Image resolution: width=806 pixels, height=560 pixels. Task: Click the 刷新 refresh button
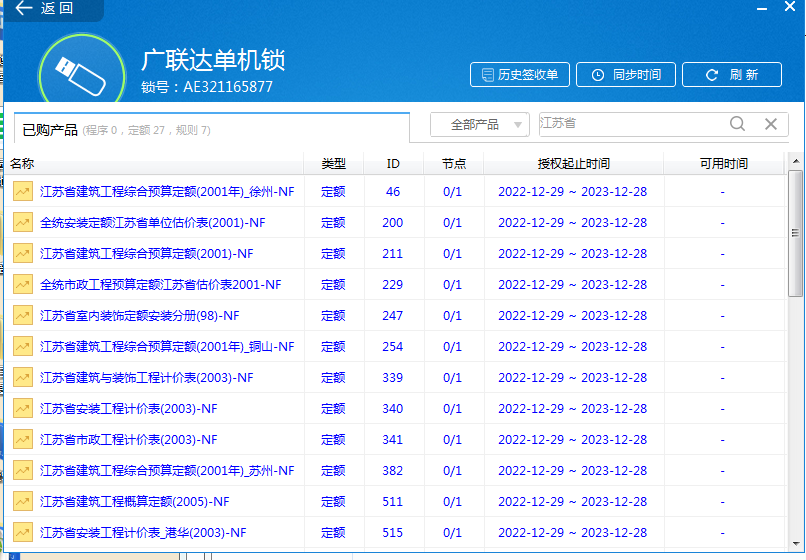731,75
